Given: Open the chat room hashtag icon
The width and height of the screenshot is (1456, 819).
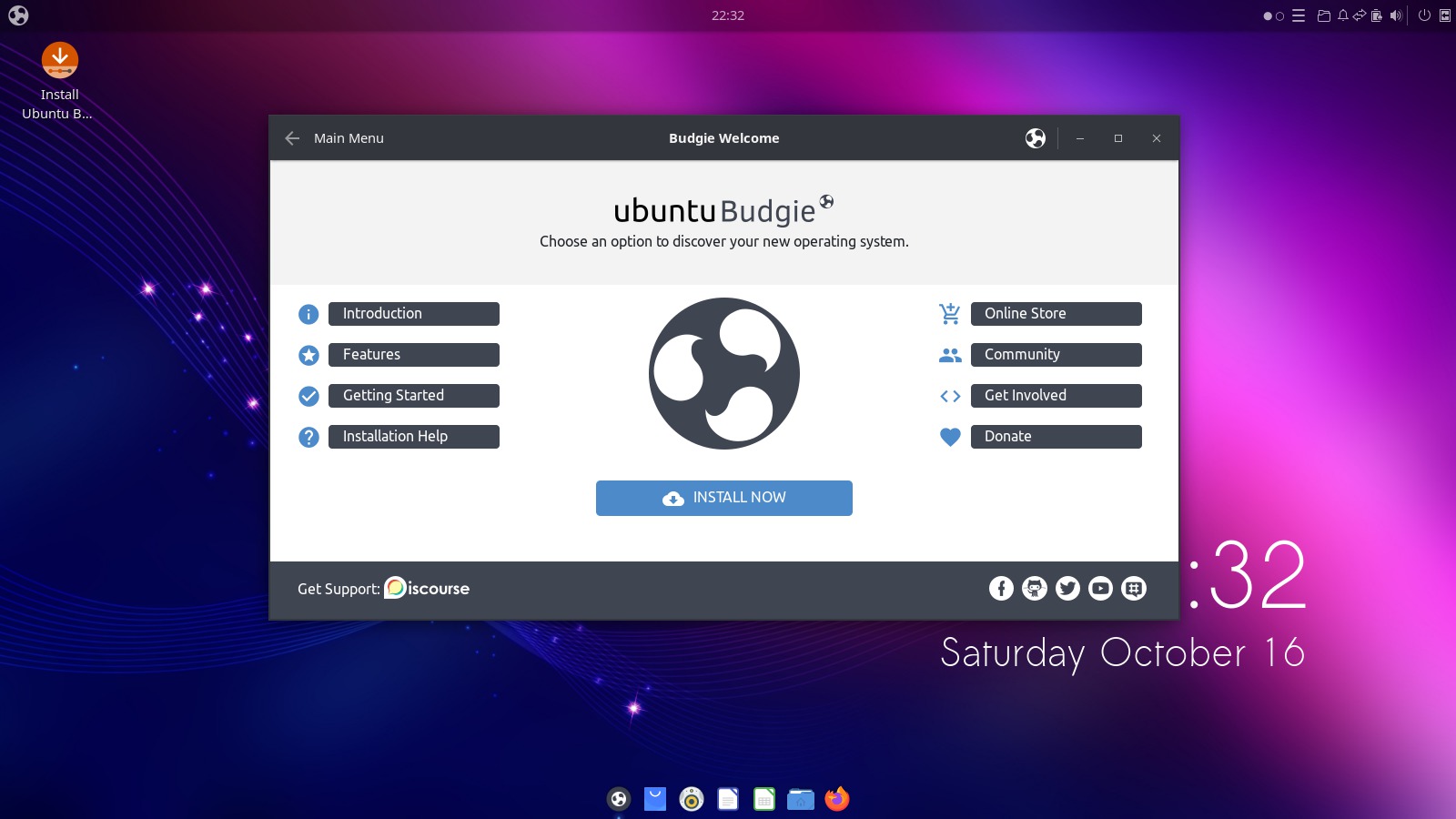Looking at the screenshot, I should click(1134, 589).
